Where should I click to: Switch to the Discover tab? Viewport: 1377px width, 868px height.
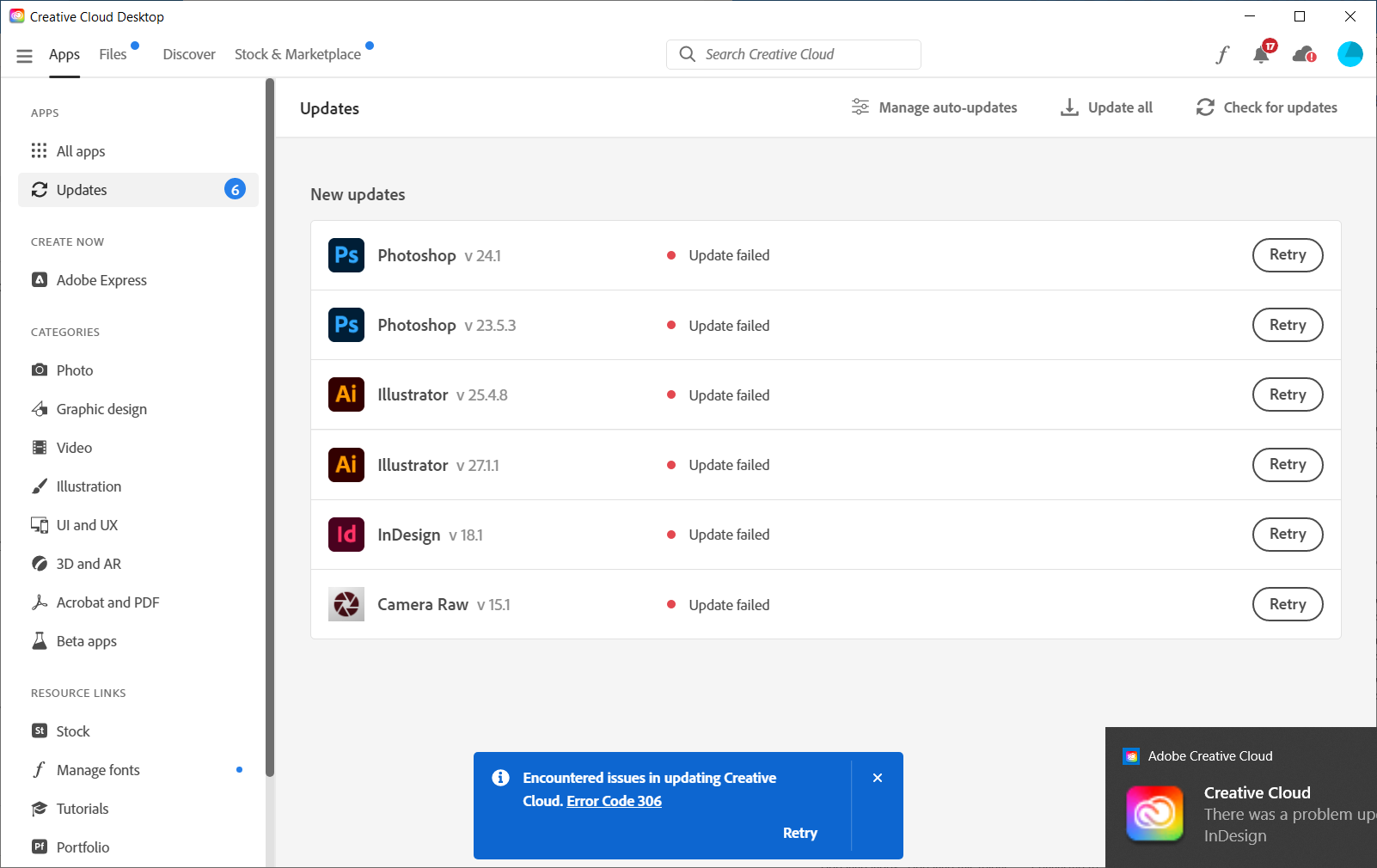point(188,53)
